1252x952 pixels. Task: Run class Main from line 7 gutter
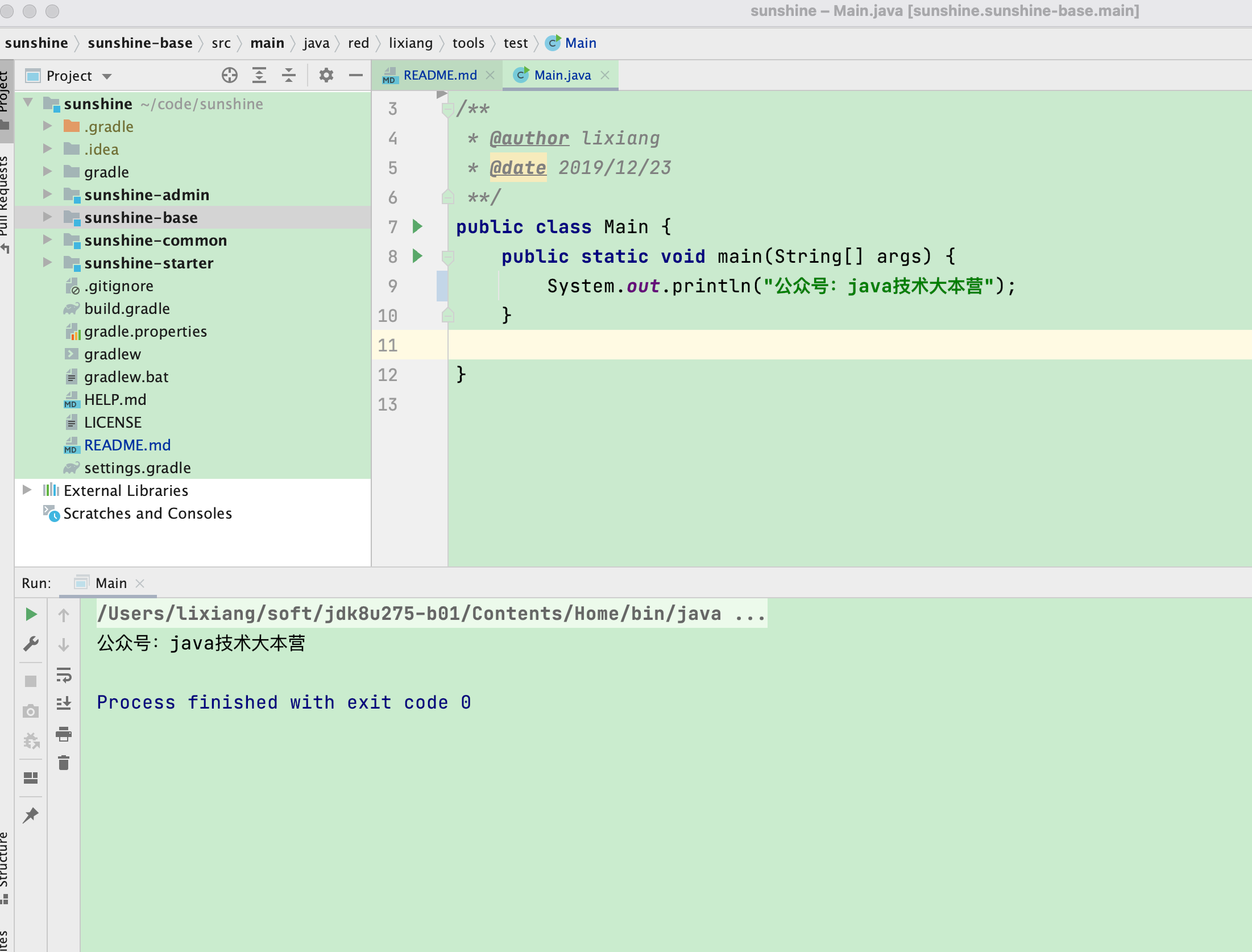click(417, 226)
